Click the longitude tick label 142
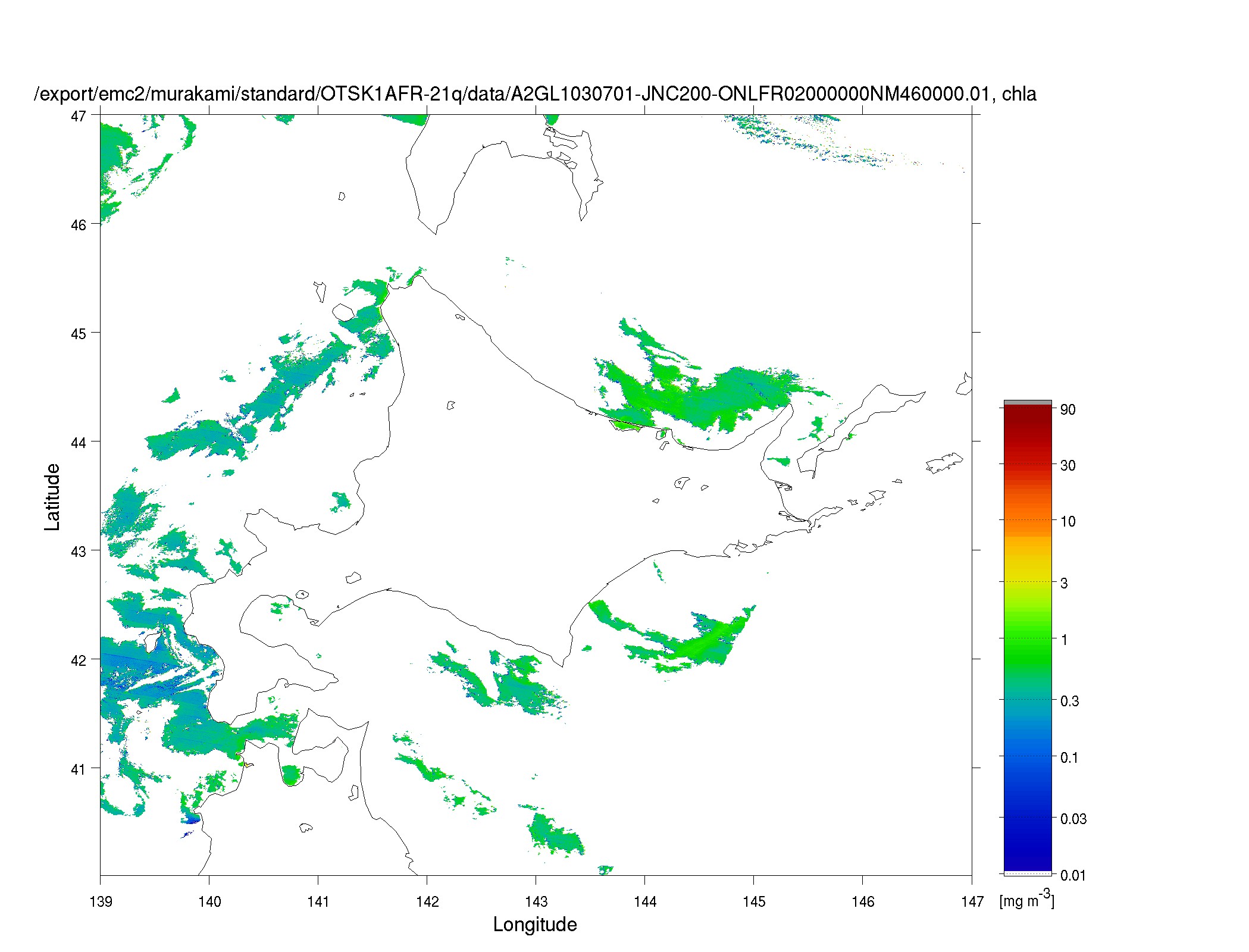Screen dimensions: 1249x952 (427, 901)
